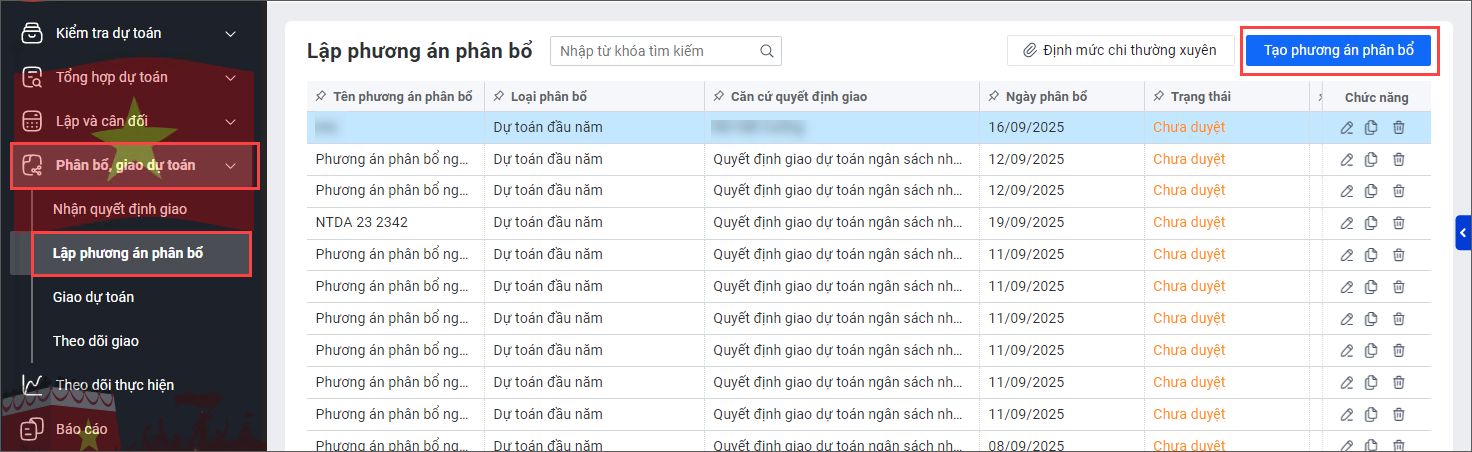Click edit icon for the NTDA 23 2342 row
Viewport: 1472px width, 452px height.
(x=1347, y=223)
